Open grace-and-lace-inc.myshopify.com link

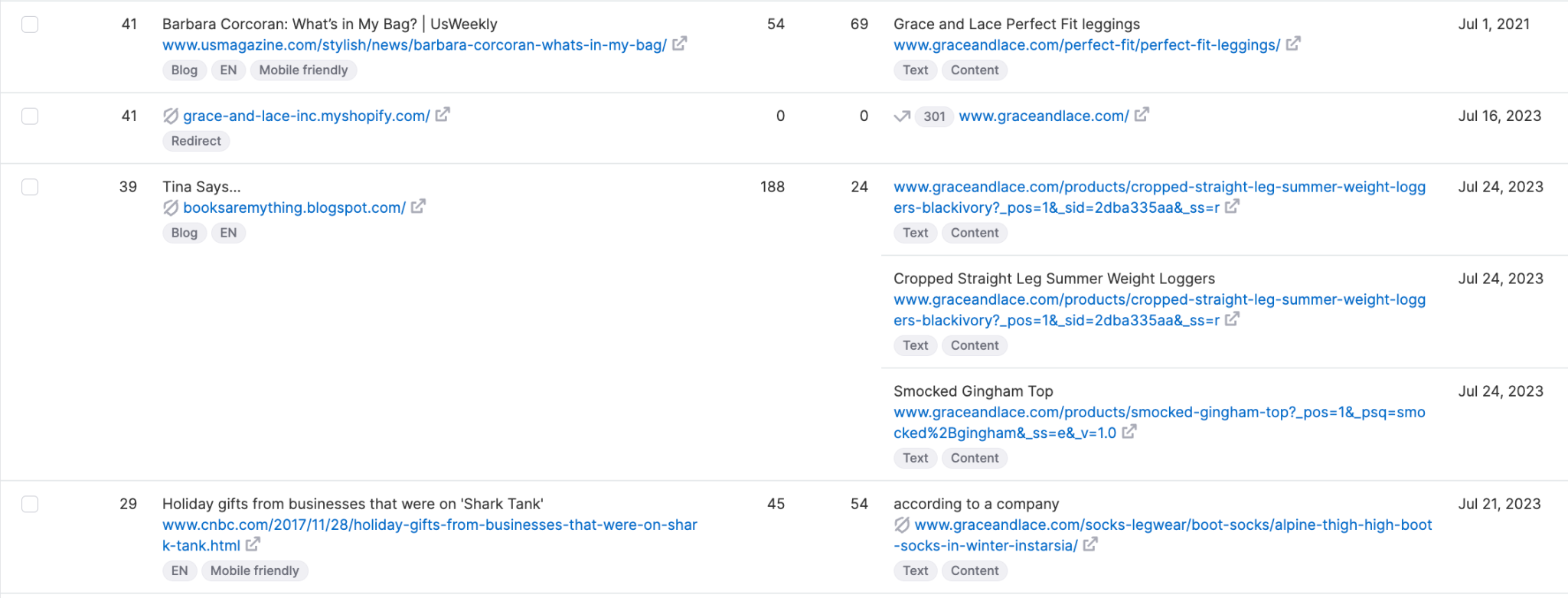click(x=306, y=116)
